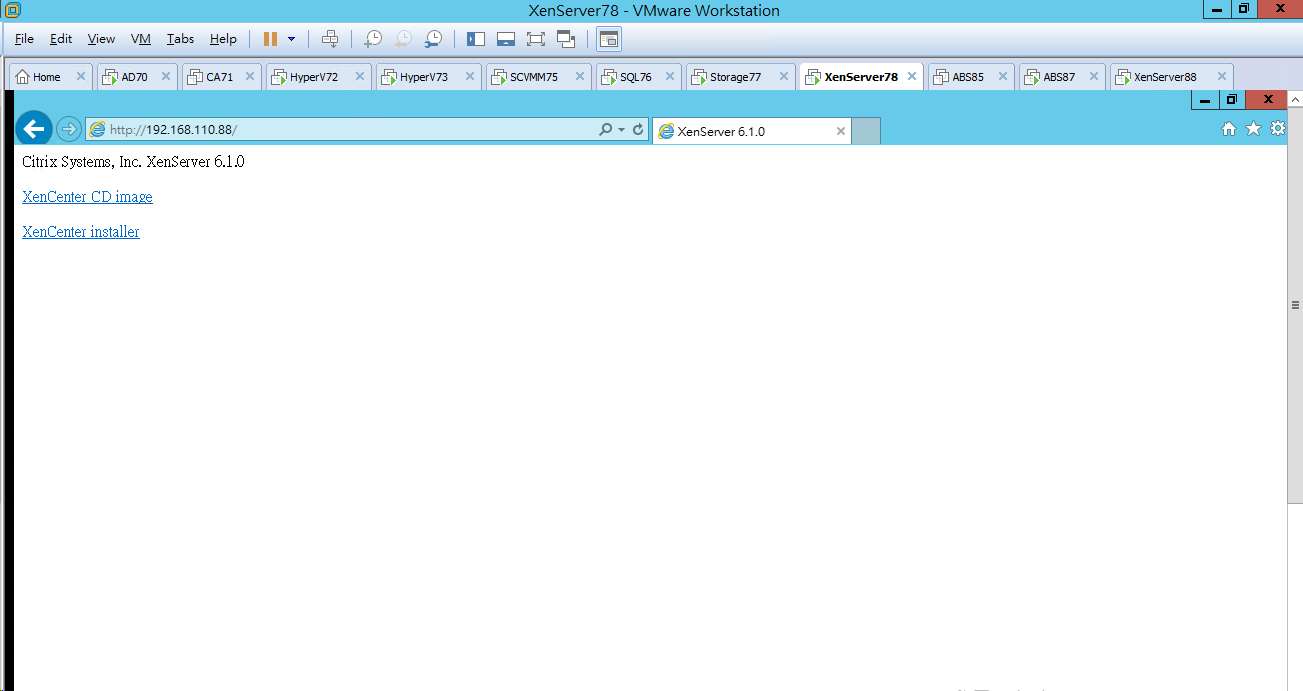Switch to the Storage77 tab
Screen dimensions: 1303x691
point(735,77)
